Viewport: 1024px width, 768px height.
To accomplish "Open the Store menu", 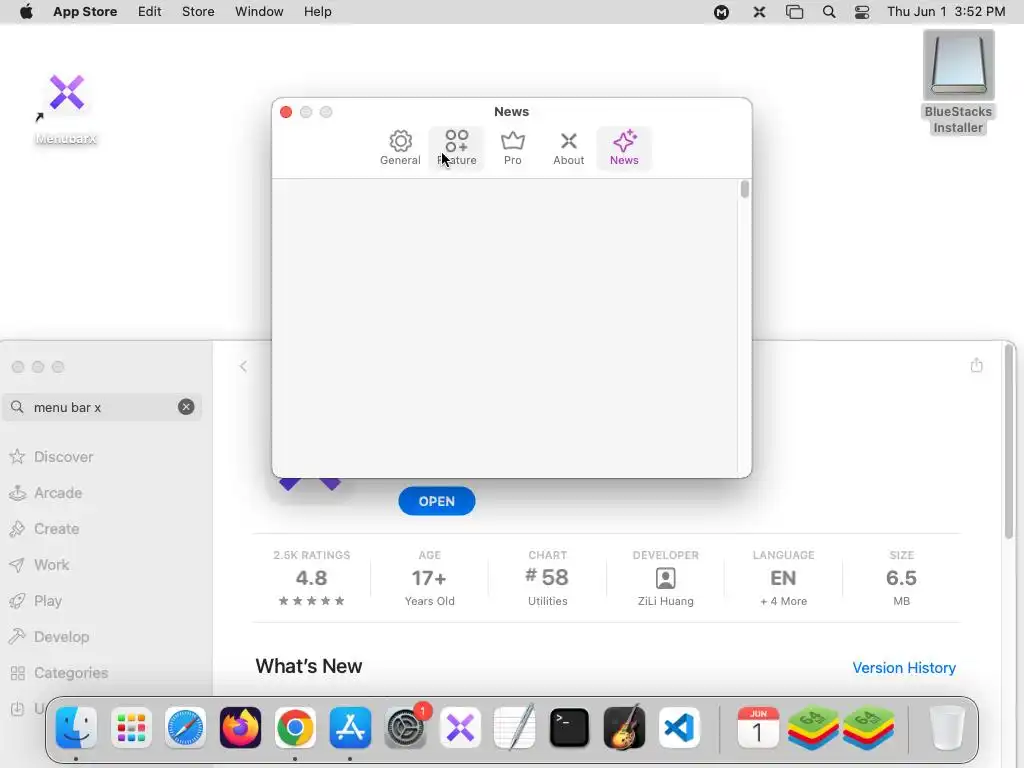I will coord(198,12).
